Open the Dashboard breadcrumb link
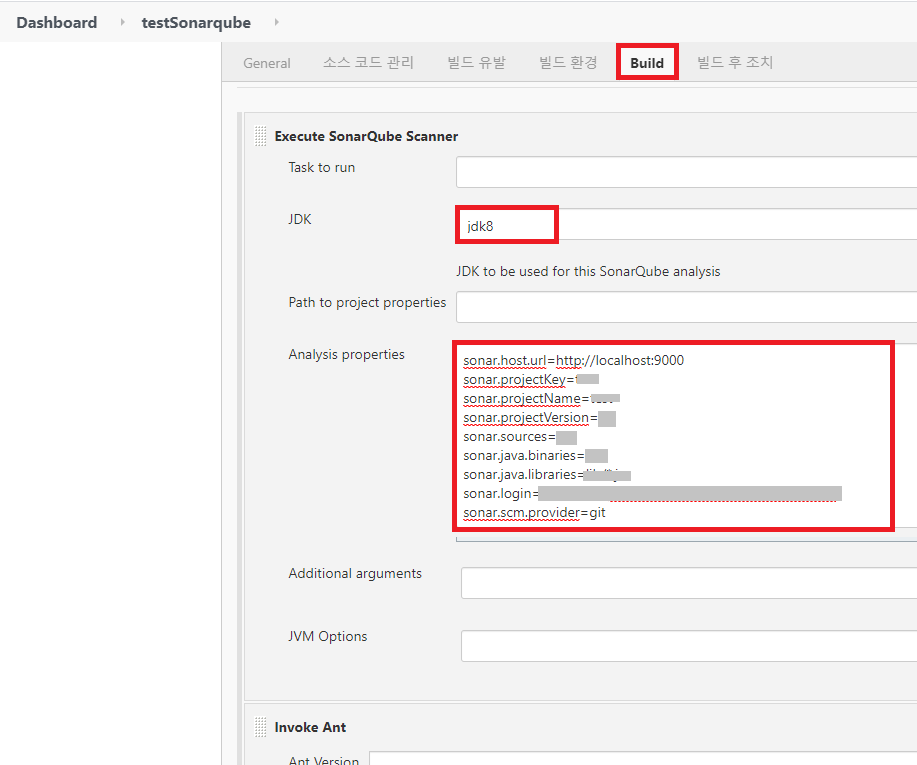This screenshot has height=765, width=917. coord(57,22)
